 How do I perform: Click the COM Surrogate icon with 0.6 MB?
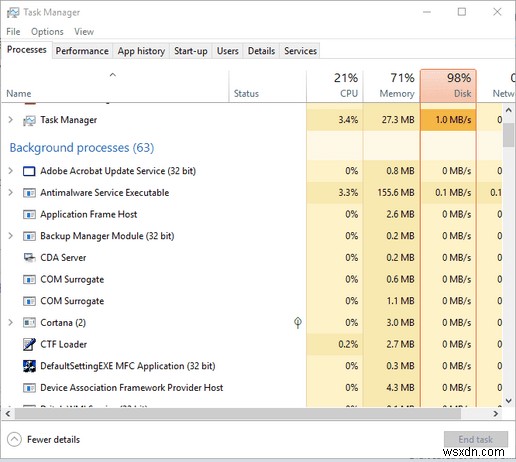pos(29,279)
